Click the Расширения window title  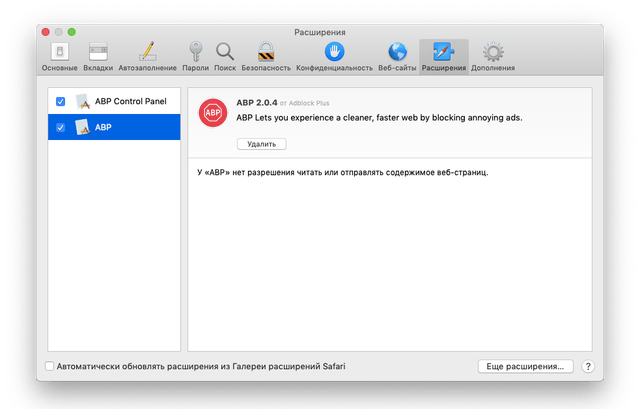click(320, 32)
